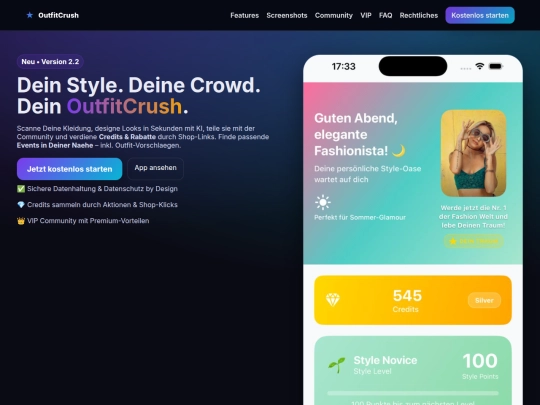Click the sun weather icon in phone mockup

pyautogui.click(x=323, y=202)
